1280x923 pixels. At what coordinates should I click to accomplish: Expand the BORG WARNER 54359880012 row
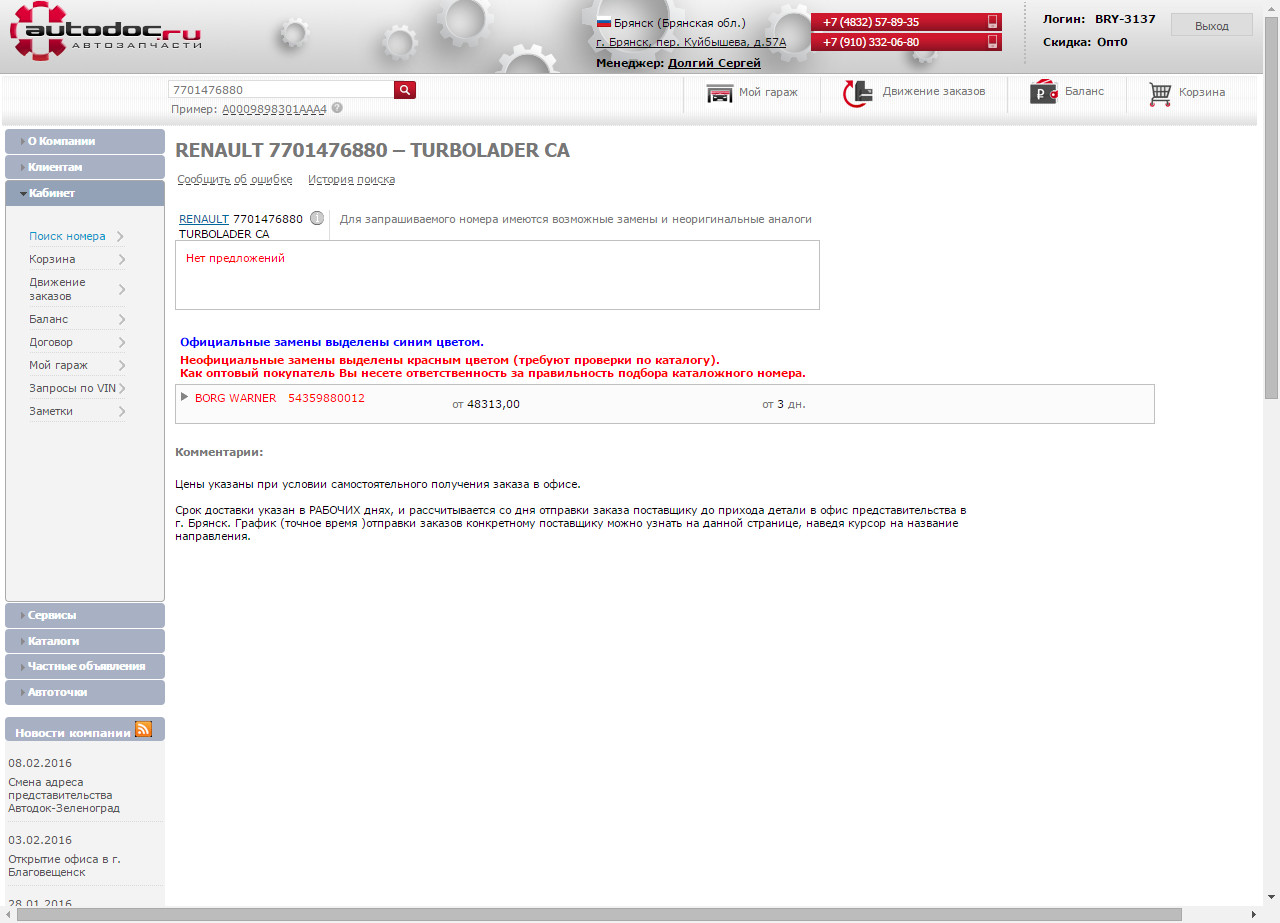[184, 397]
